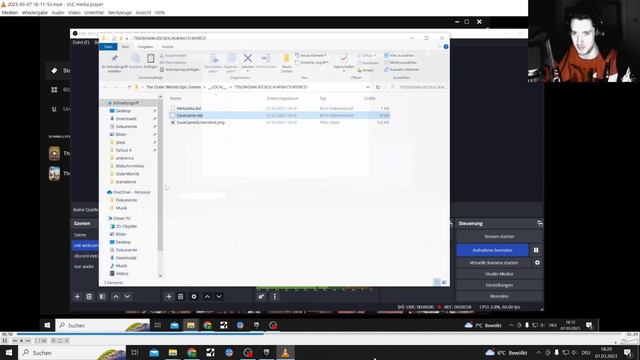The height and width of the screenshot is (360, 640).
Task: Move scene up arrow under Szenen
Action: (116, 296)
